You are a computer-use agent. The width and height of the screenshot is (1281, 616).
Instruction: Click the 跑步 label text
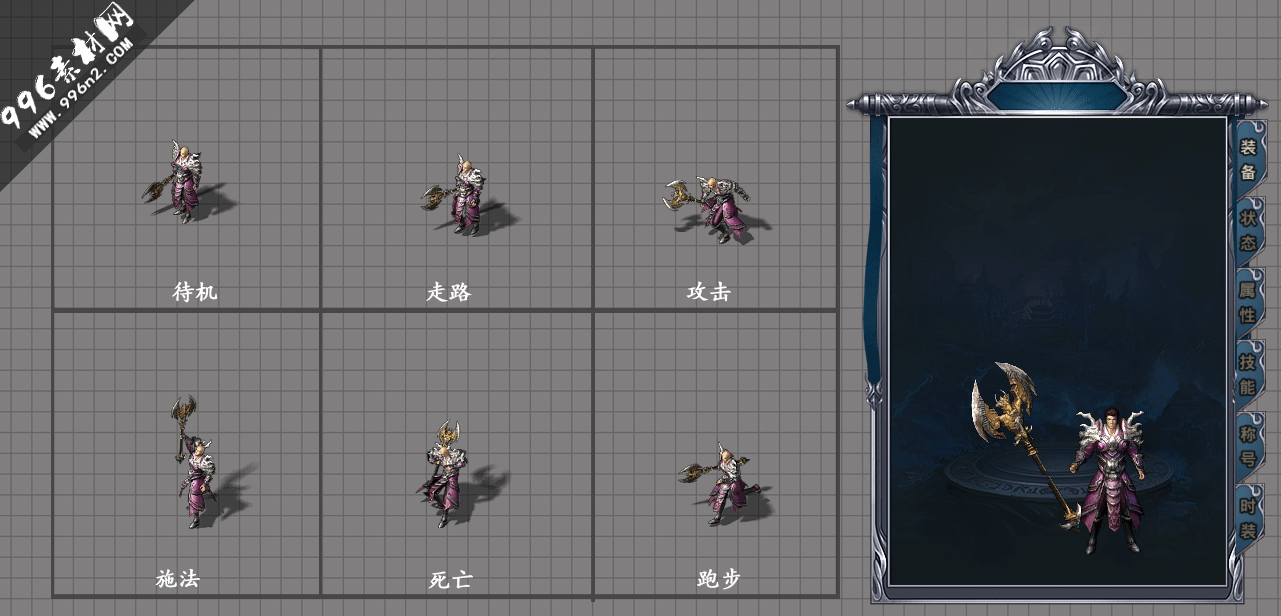(x=718, y=578)
